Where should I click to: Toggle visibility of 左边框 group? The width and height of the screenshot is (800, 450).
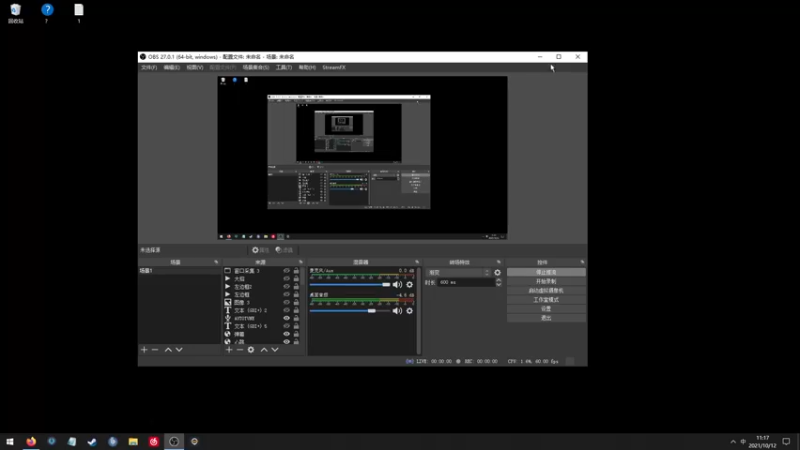click(x=286, y=294)
